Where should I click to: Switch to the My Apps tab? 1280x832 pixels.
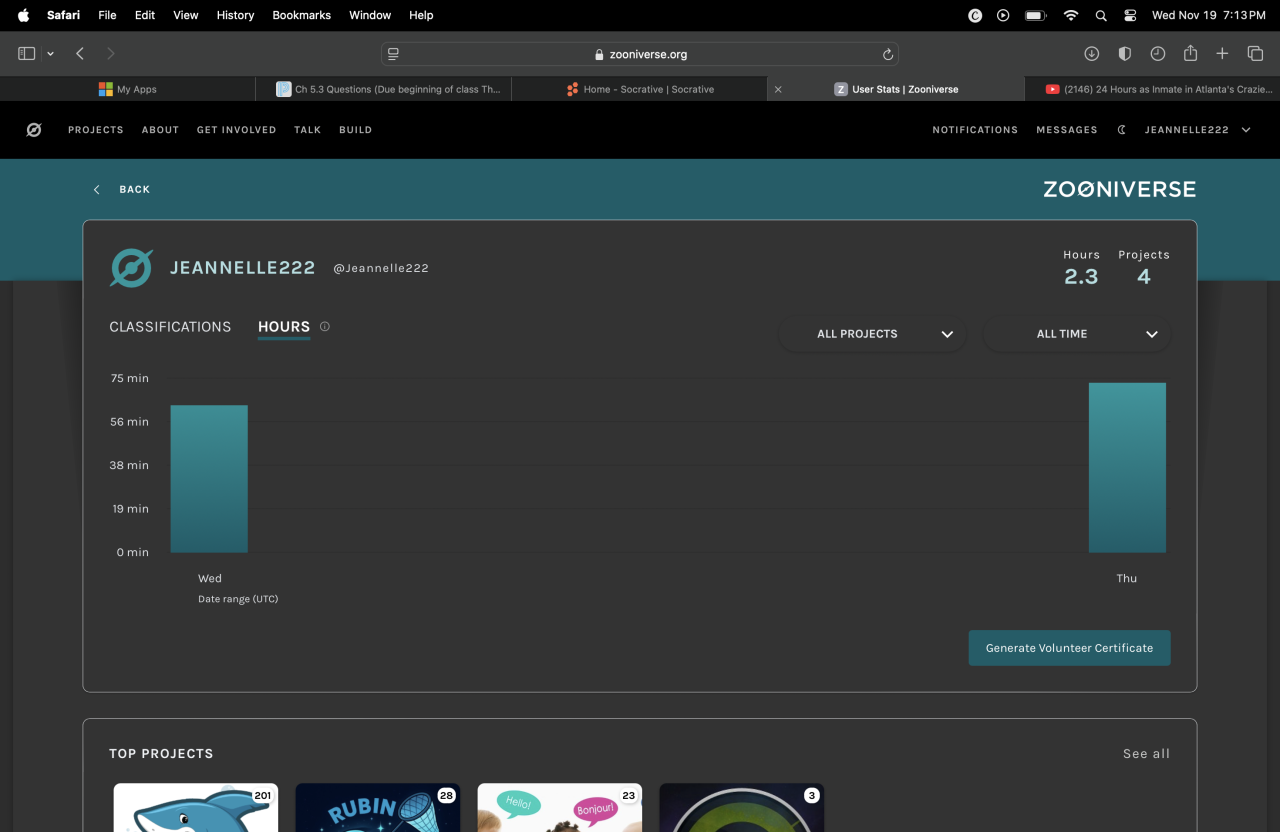click(128, 89)
